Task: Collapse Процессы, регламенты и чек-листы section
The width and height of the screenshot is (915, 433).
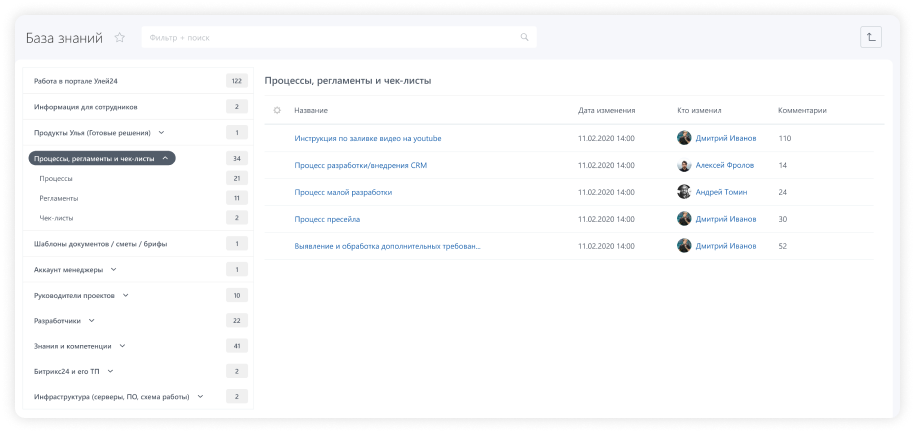Action: tap(165, 158)
